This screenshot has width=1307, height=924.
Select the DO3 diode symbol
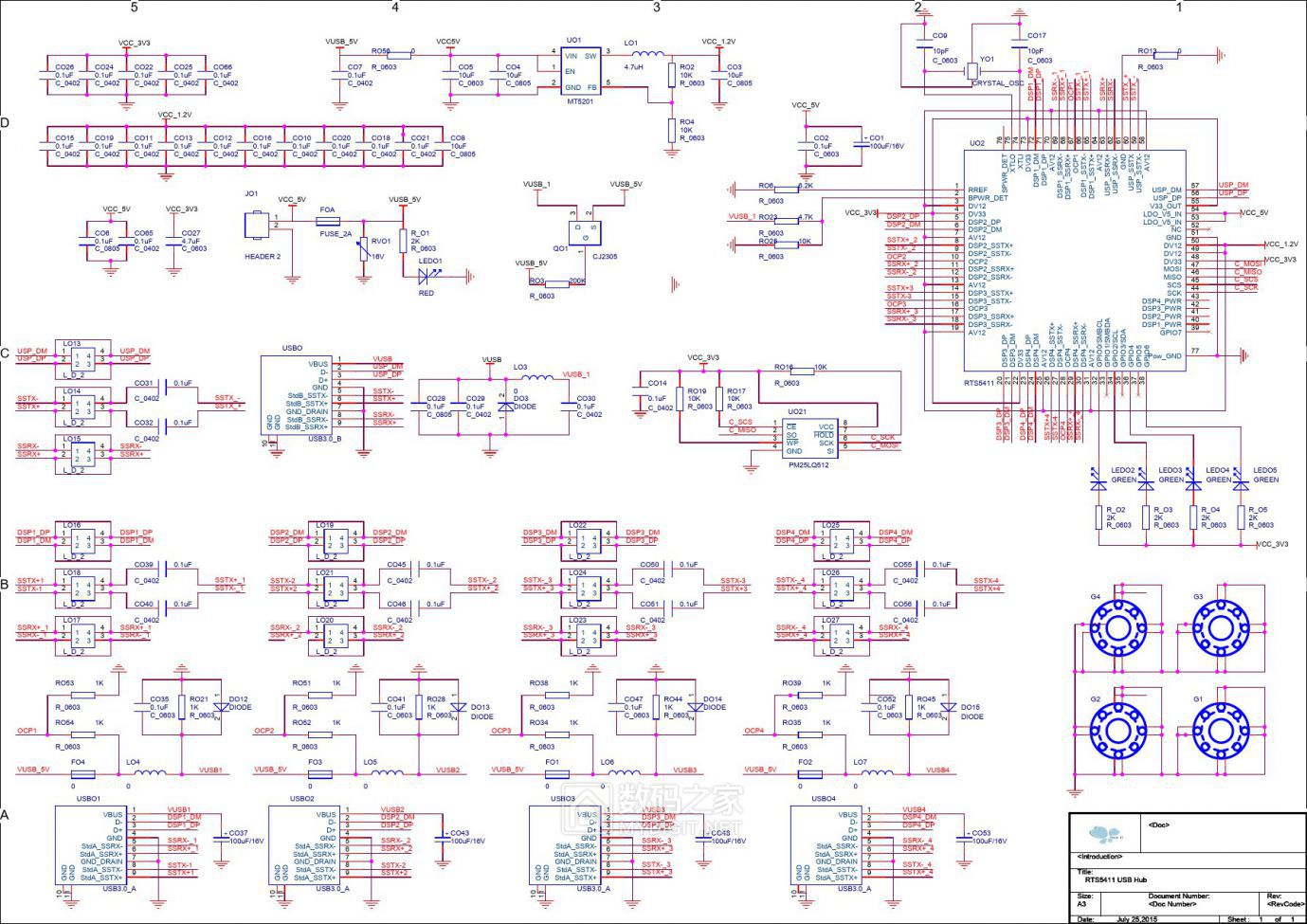click(x=505, y=405)
